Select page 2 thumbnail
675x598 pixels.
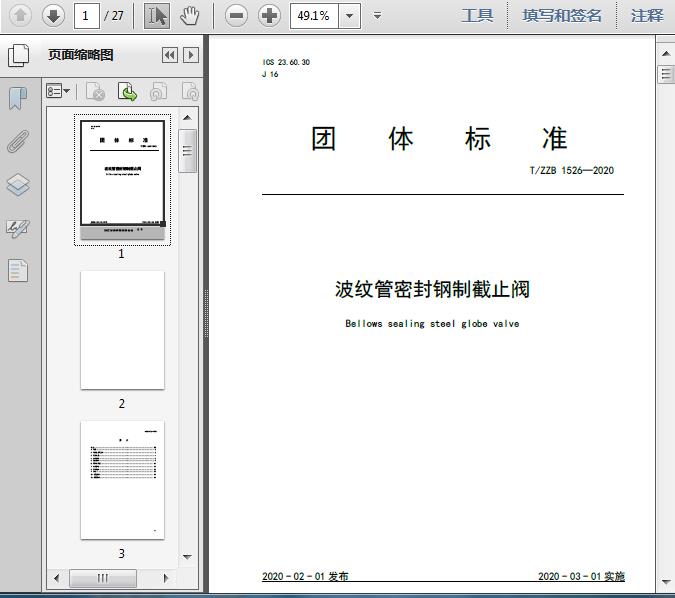pyautogui.click(x=122, y=330)
